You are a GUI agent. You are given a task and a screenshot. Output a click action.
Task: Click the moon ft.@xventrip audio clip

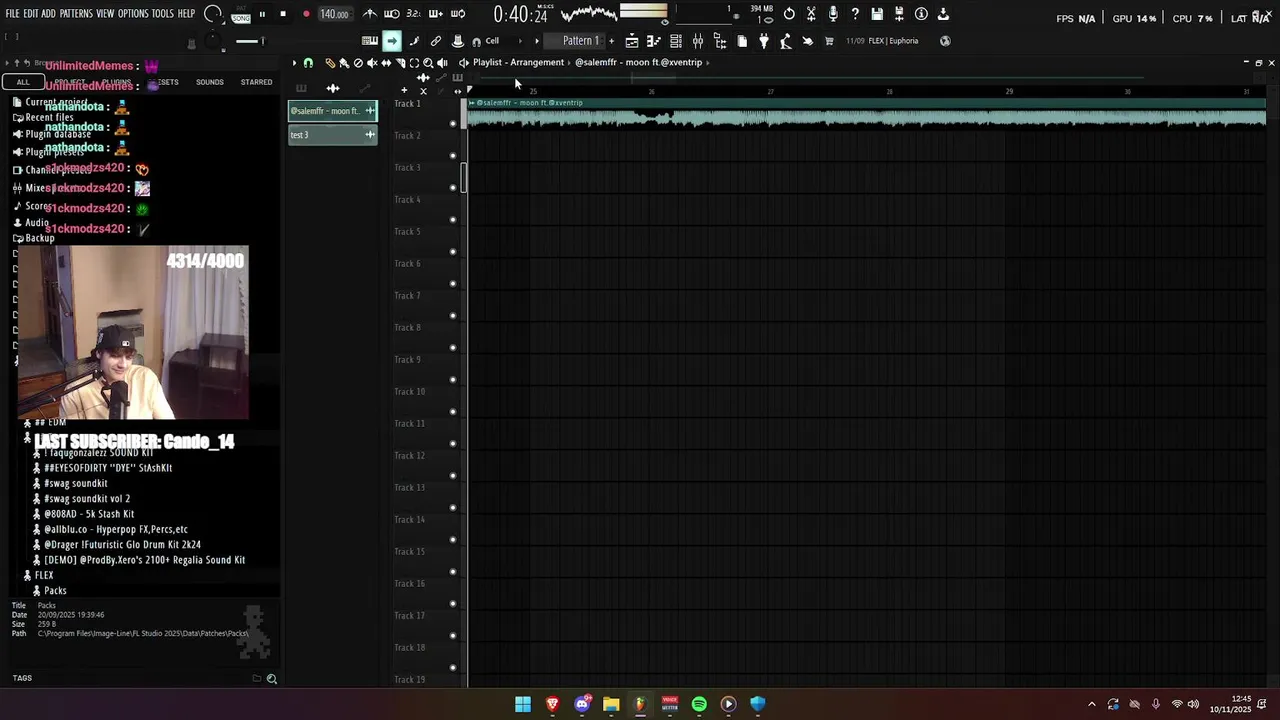click(x=866, y=113)
